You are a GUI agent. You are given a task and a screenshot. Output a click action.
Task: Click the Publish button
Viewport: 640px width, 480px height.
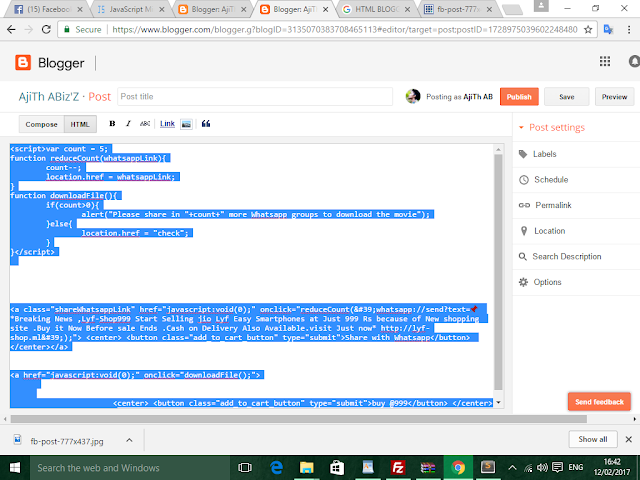(x=519, y=97)
